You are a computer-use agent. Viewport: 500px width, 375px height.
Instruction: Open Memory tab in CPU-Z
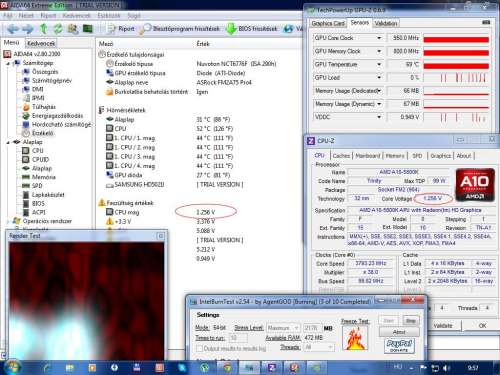pyautogui.click(x=395, y=156)
